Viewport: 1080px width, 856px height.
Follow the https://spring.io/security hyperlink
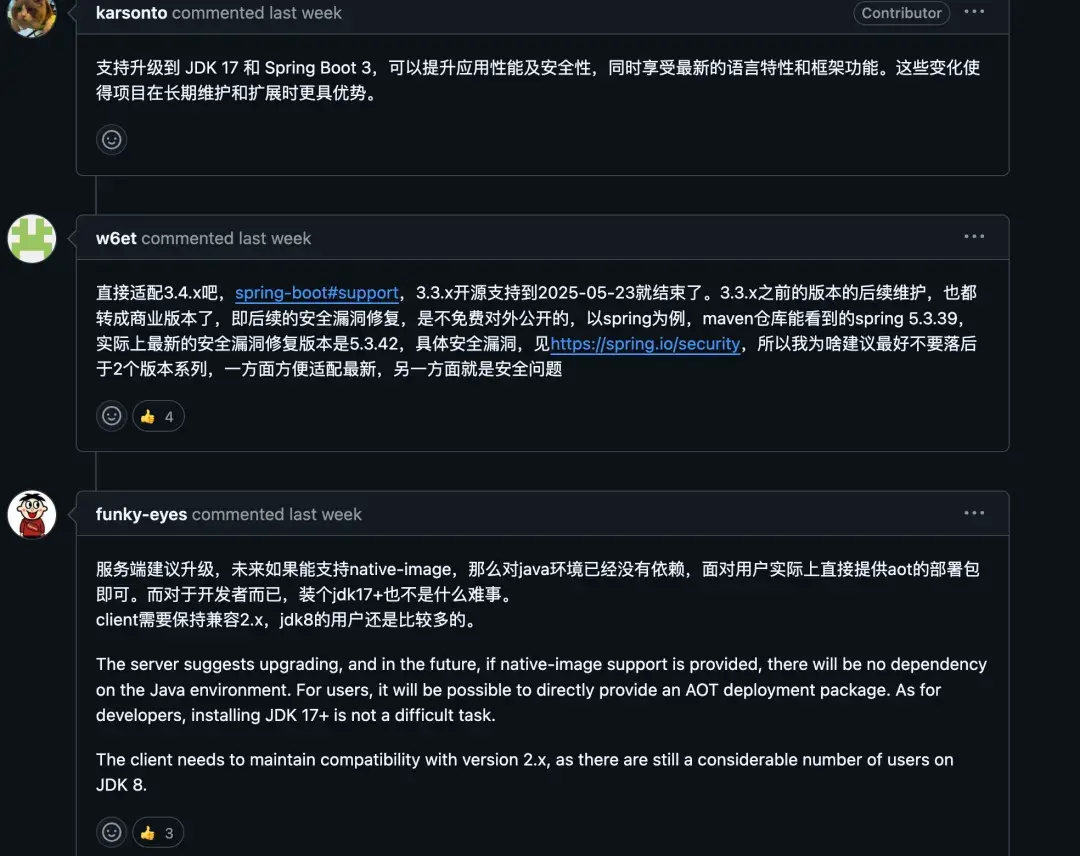tap(645, 343)
